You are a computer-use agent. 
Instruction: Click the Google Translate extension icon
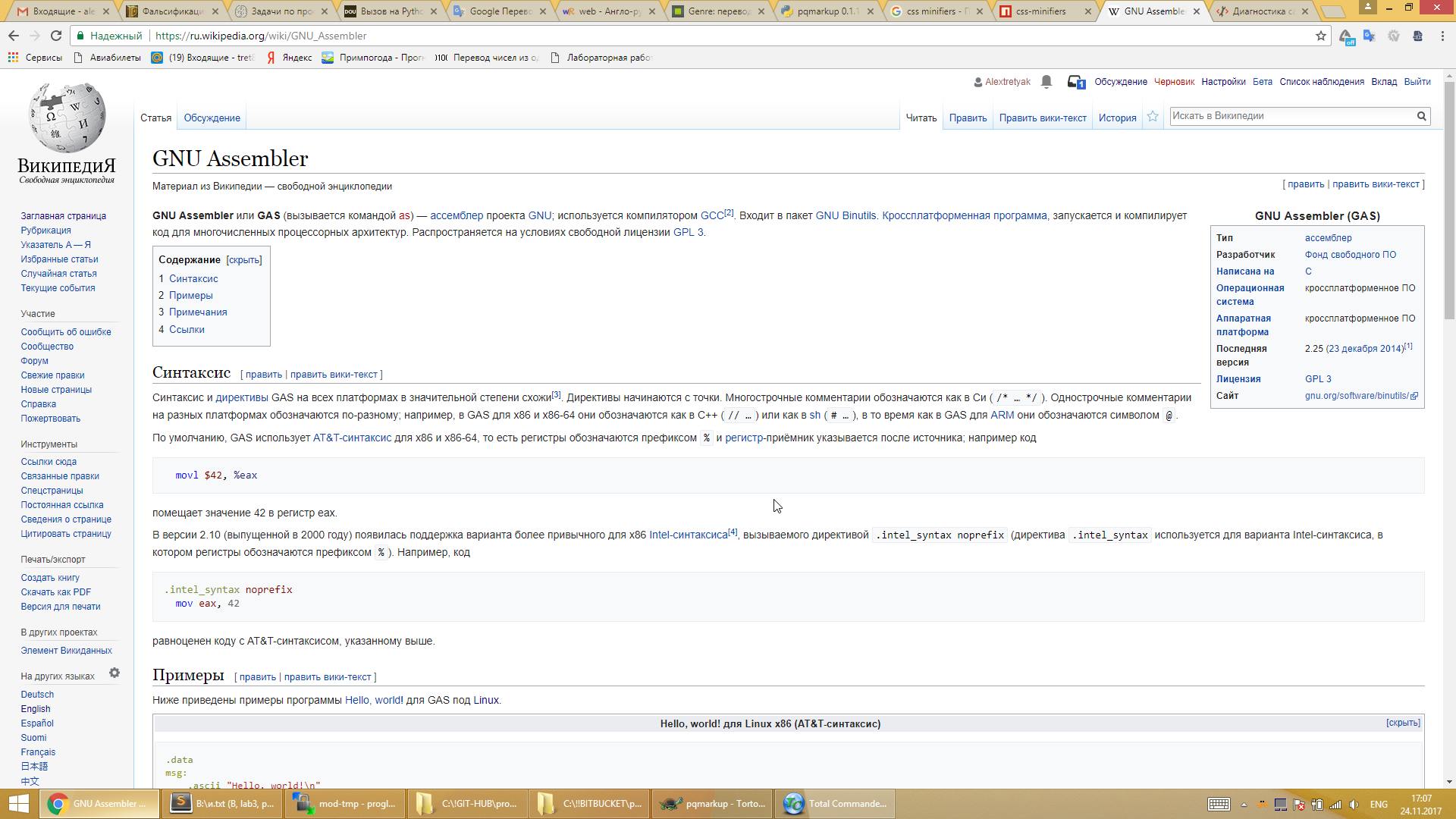pyautogui.click(x=1369, y=36)
